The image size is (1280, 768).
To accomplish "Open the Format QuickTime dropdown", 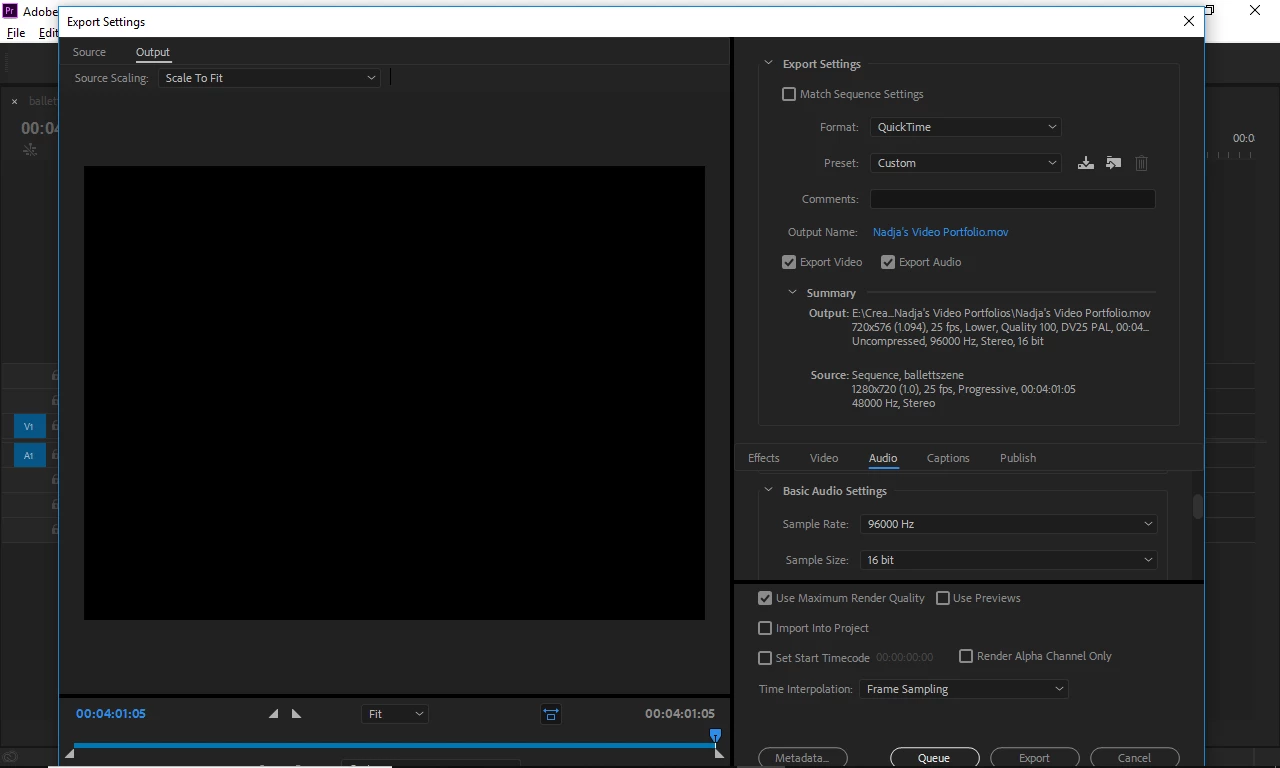I will 965,127.
